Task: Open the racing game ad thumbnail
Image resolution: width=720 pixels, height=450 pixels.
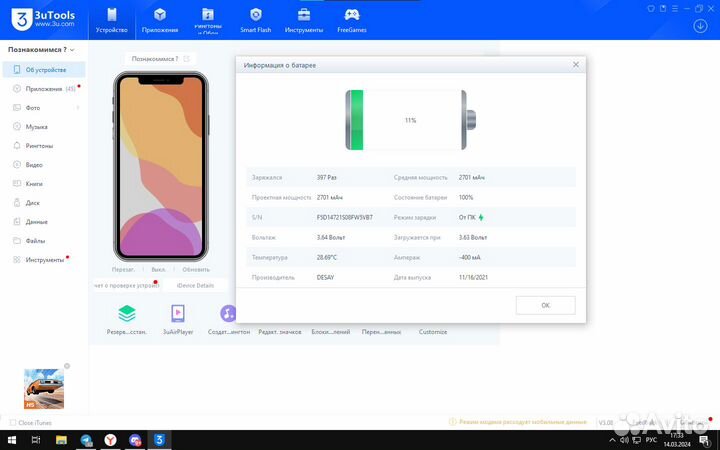Action: click(x=44, y=389)
